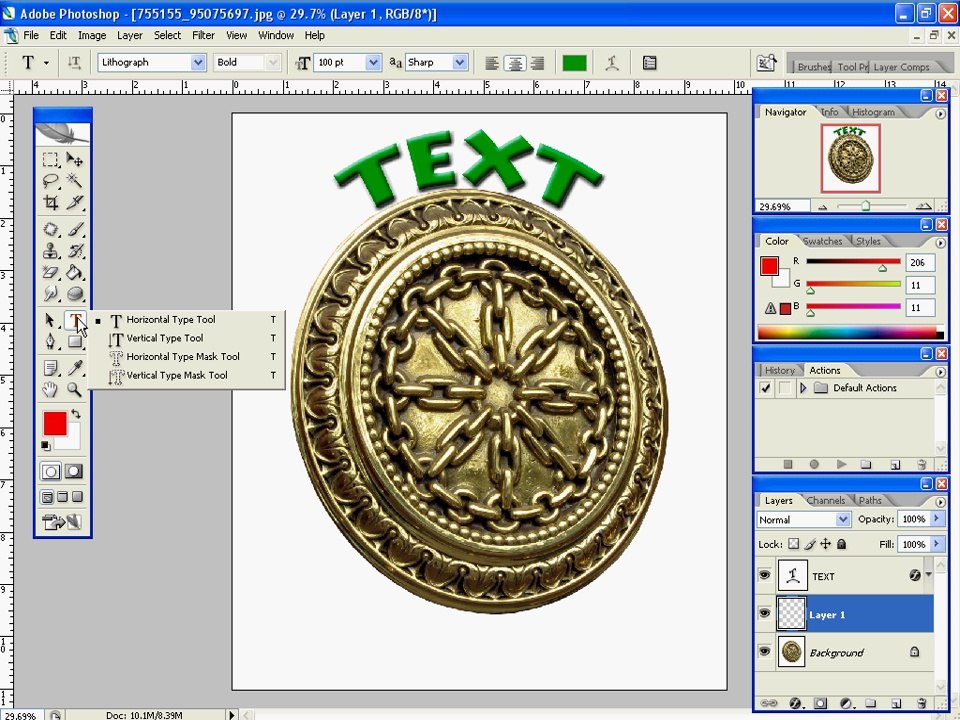Image resolution: width=960 pixels, height=720 pixels.
Task: Choose Vertical Type Tool from flyout
Action: 187,338
